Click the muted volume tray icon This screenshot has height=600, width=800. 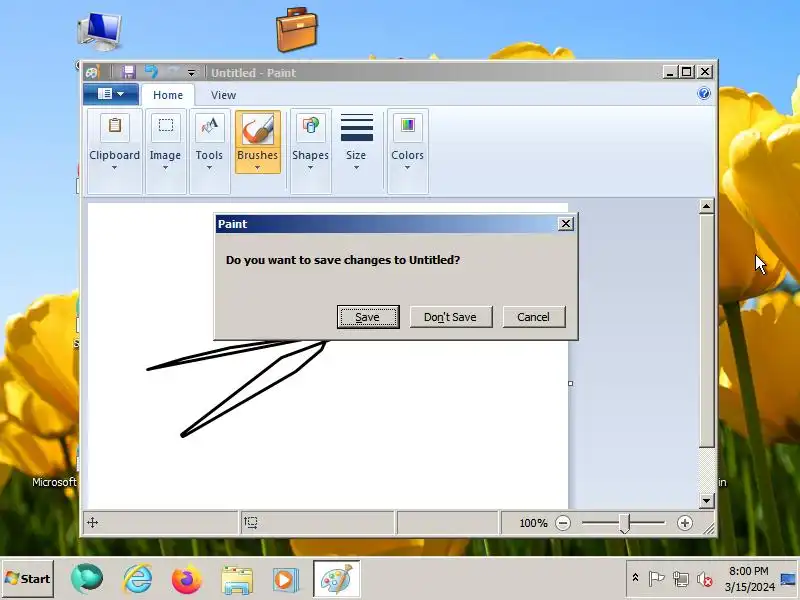pos(705,579)
